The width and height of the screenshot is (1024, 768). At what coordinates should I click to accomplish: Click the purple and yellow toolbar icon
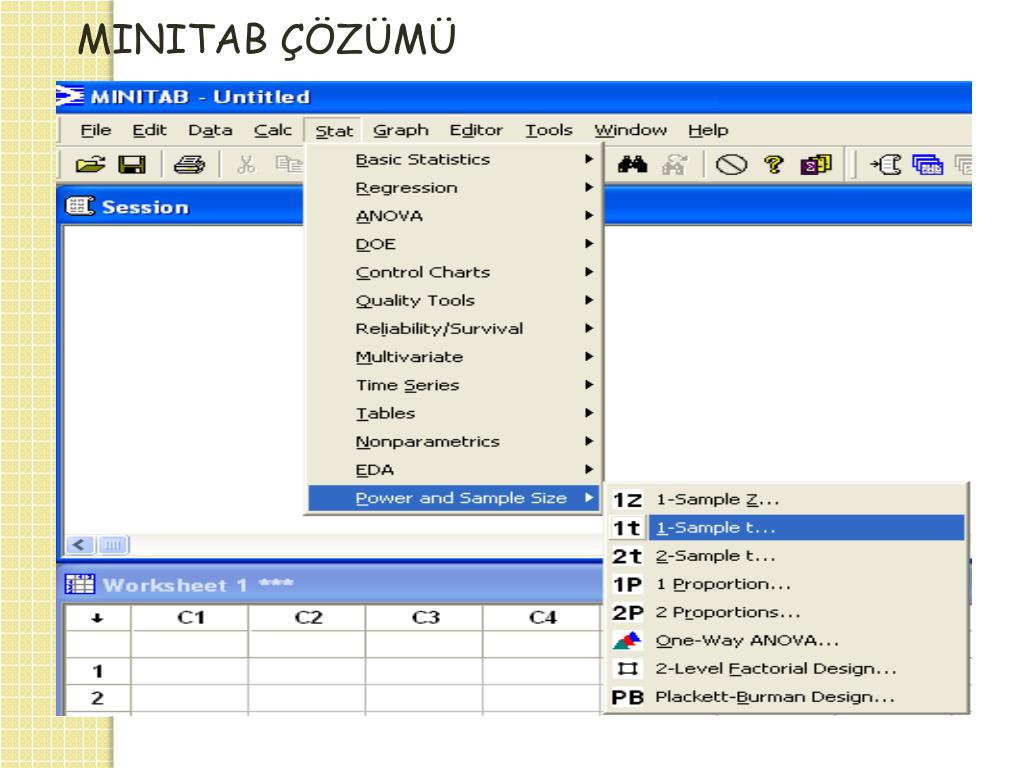tap(816, 165)
